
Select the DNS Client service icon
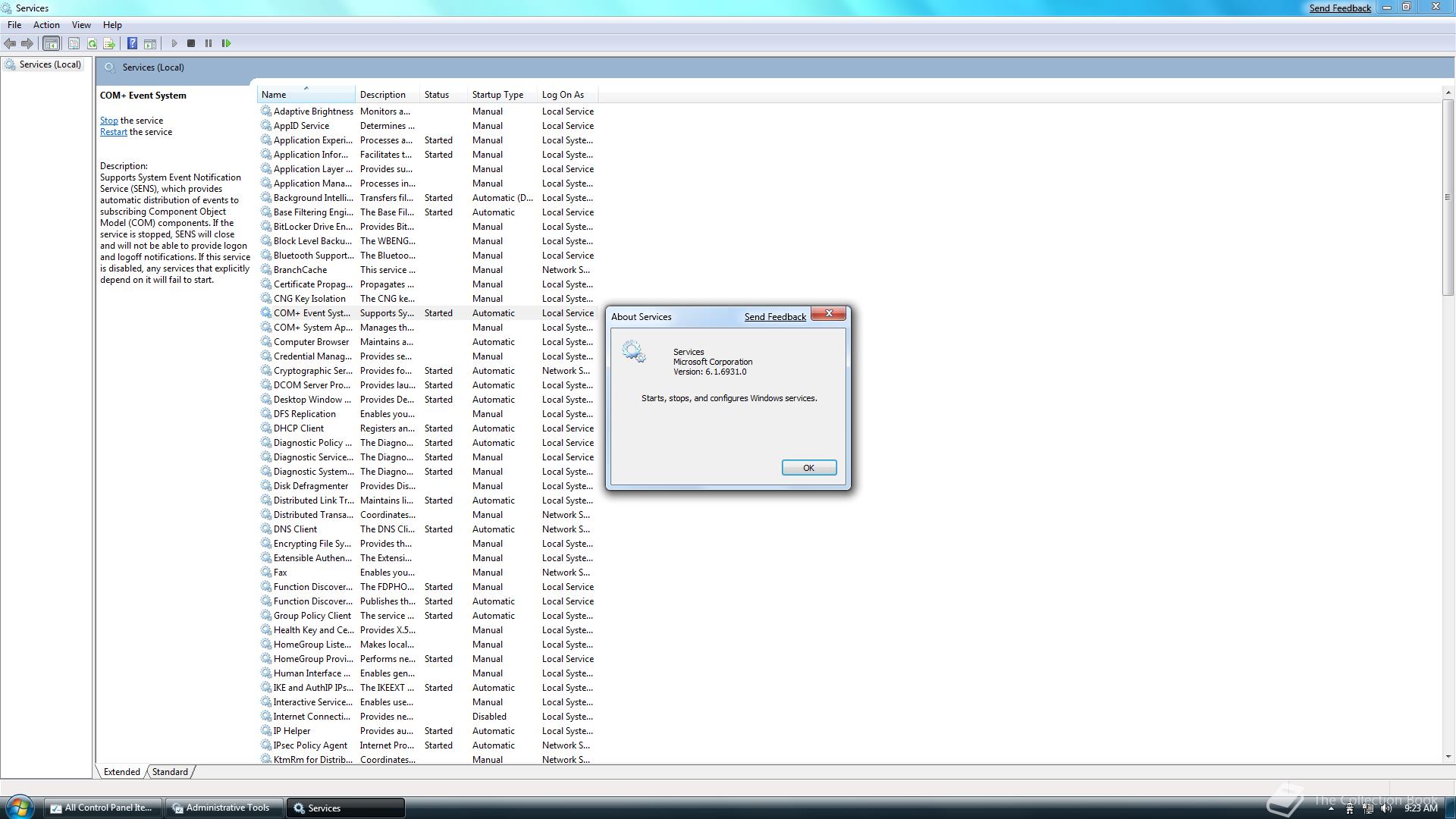tap(266, 529)
